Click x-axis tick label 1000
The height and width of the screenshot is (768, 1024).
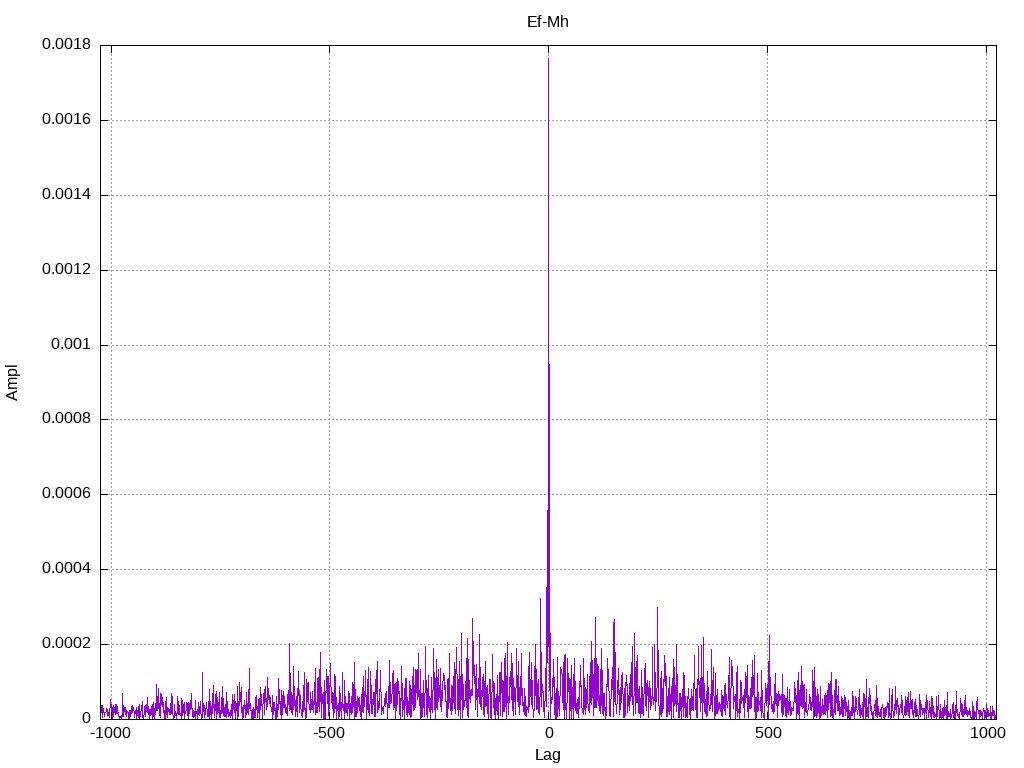(x=987, y=733)
